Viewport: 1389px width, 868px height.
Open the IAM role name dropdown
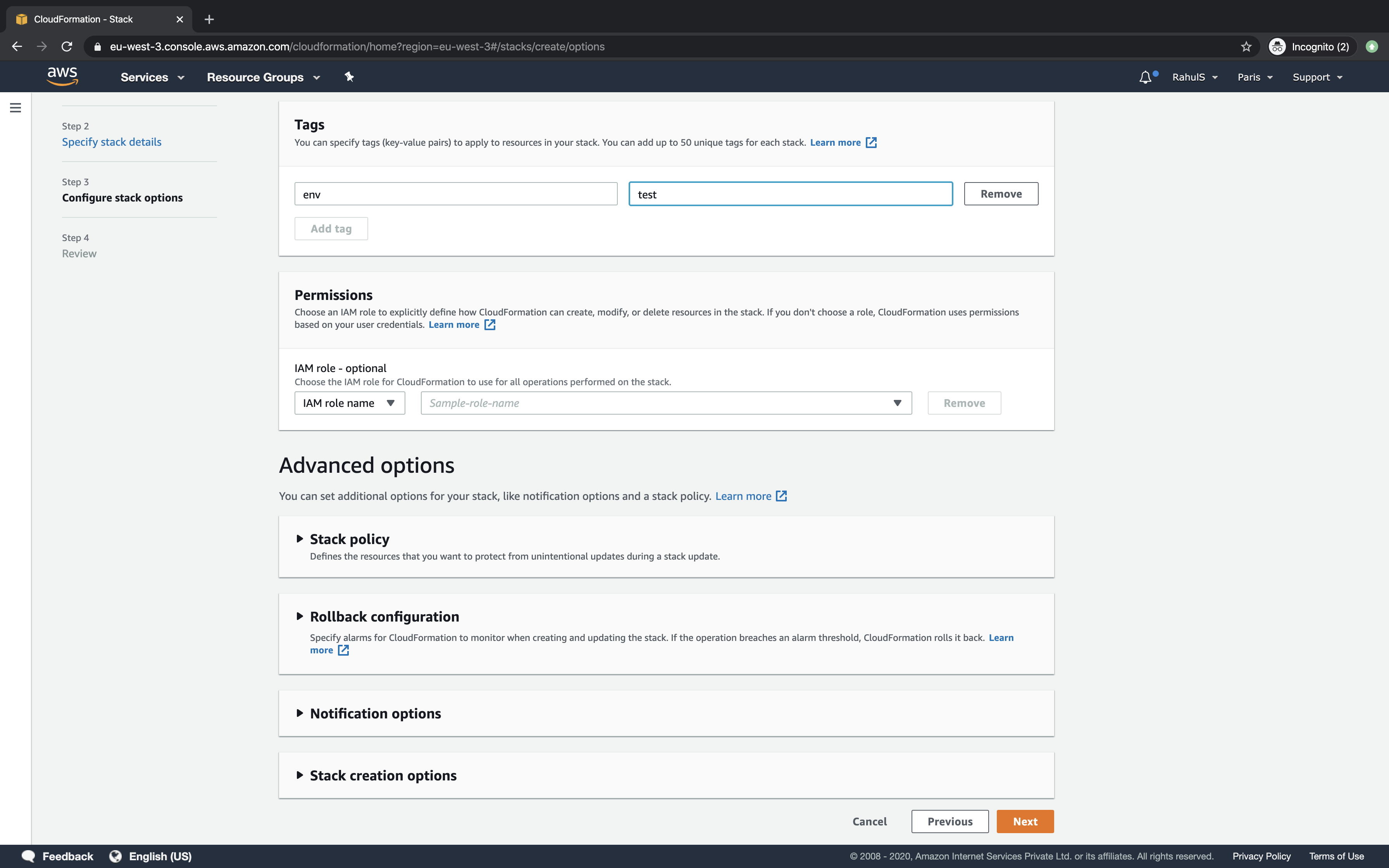(349, 403)
